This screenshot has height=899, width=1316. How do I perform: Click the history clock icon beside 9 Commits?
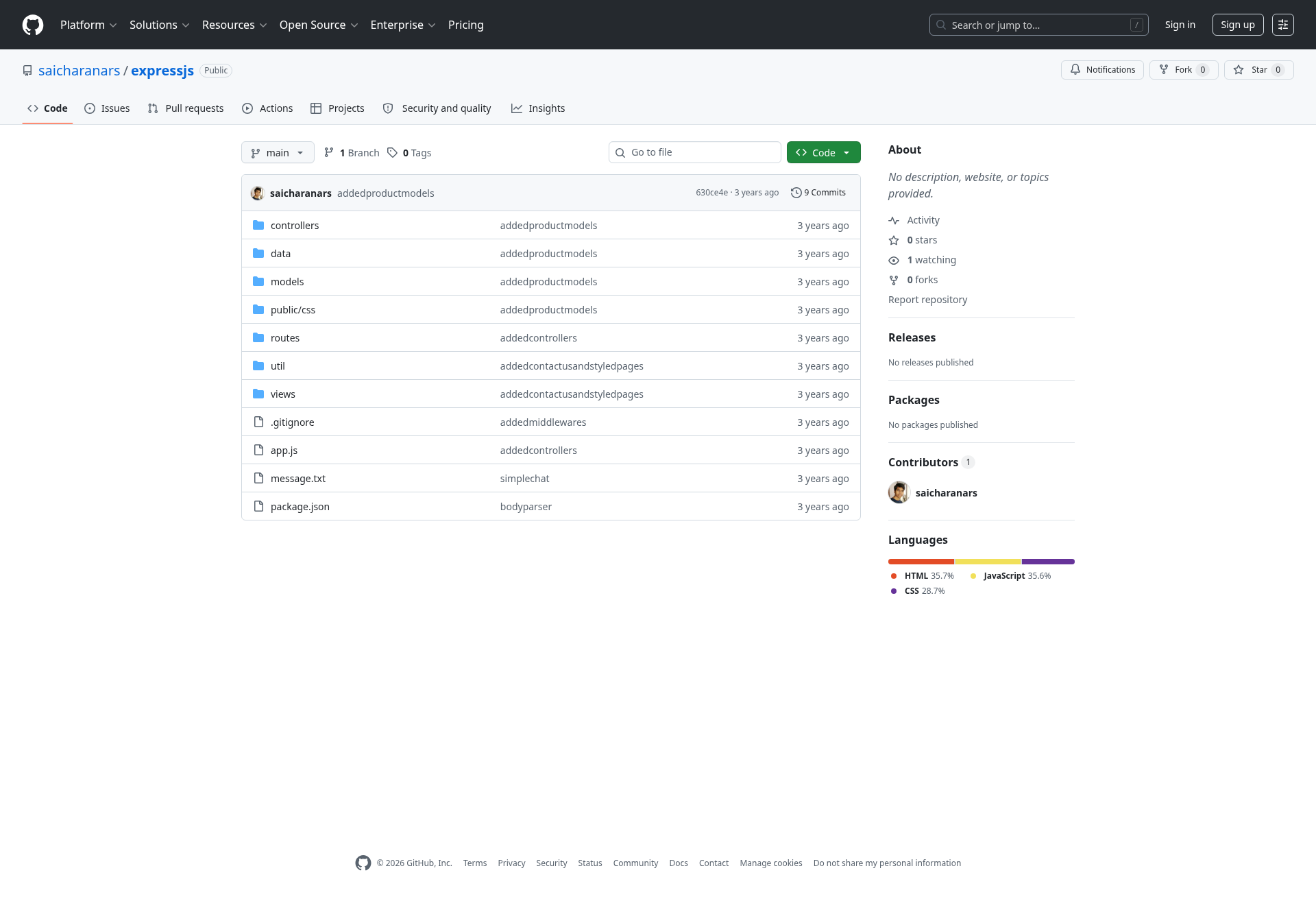pyautogui.click(x=796, y=193)
